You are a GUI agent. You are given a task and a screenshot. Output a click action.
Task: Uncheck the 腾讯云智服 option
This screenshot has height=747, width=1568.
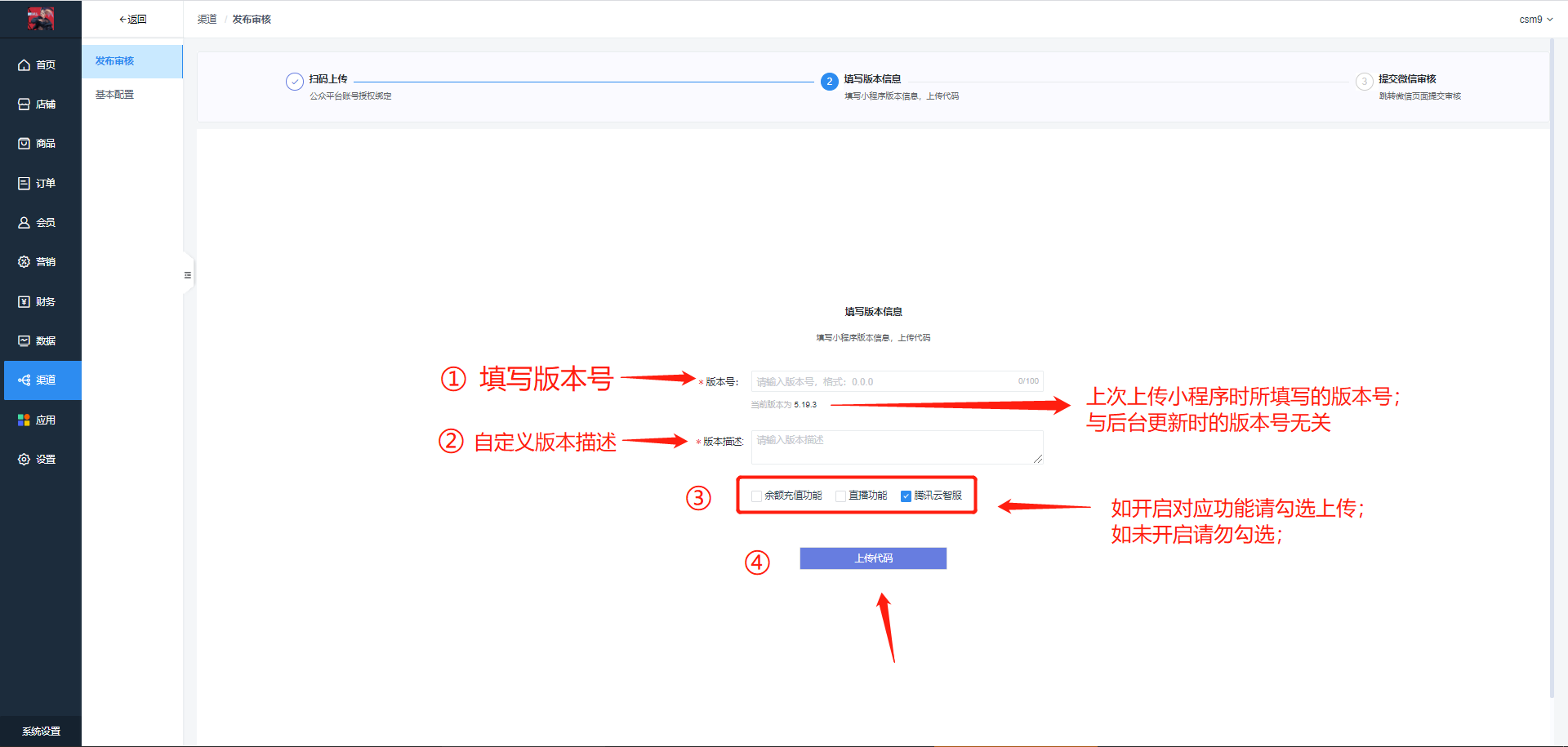click(906, 495)
